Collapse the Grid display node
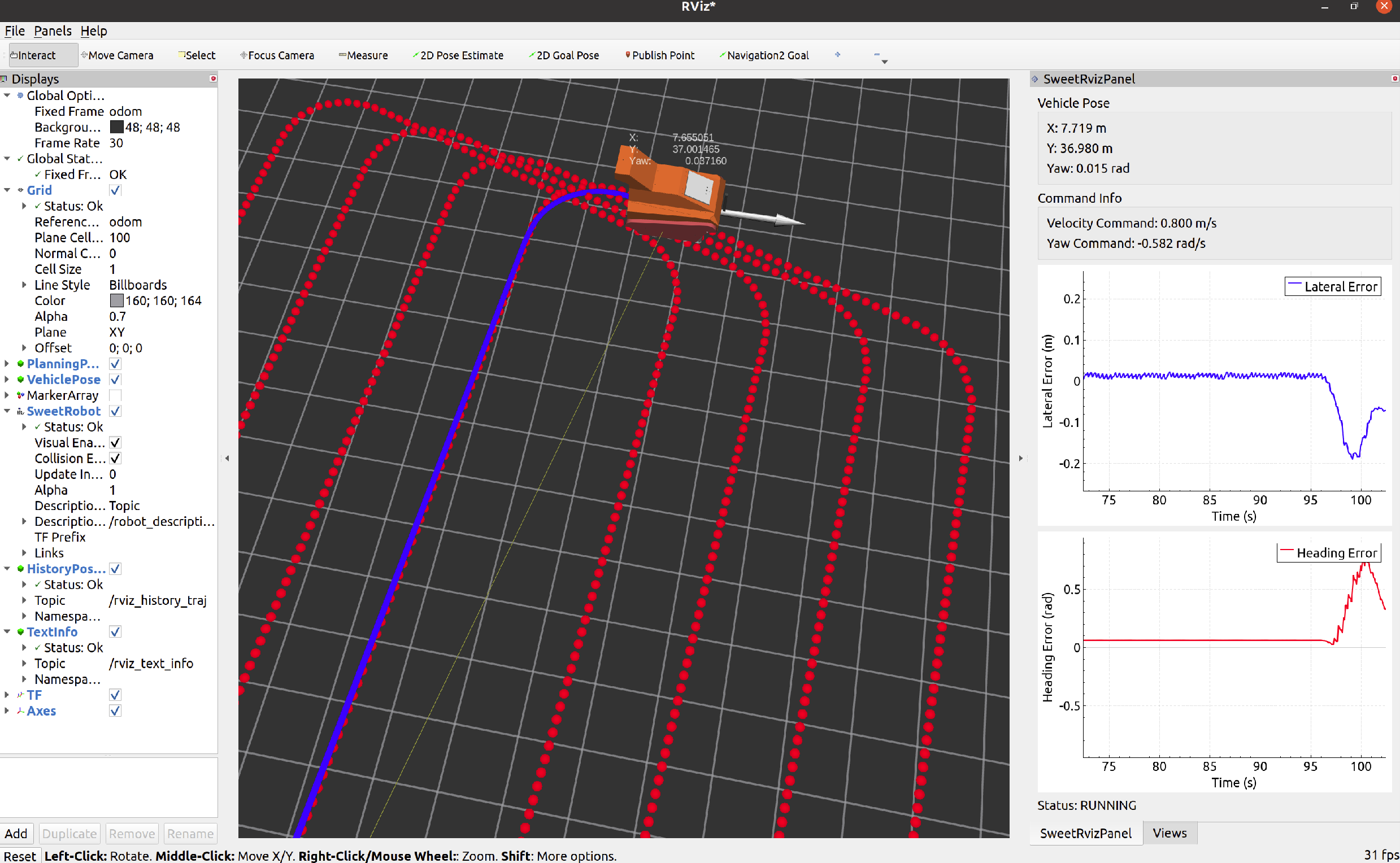The width and height of the screenshot is (1400, 863). coord(7,190)
